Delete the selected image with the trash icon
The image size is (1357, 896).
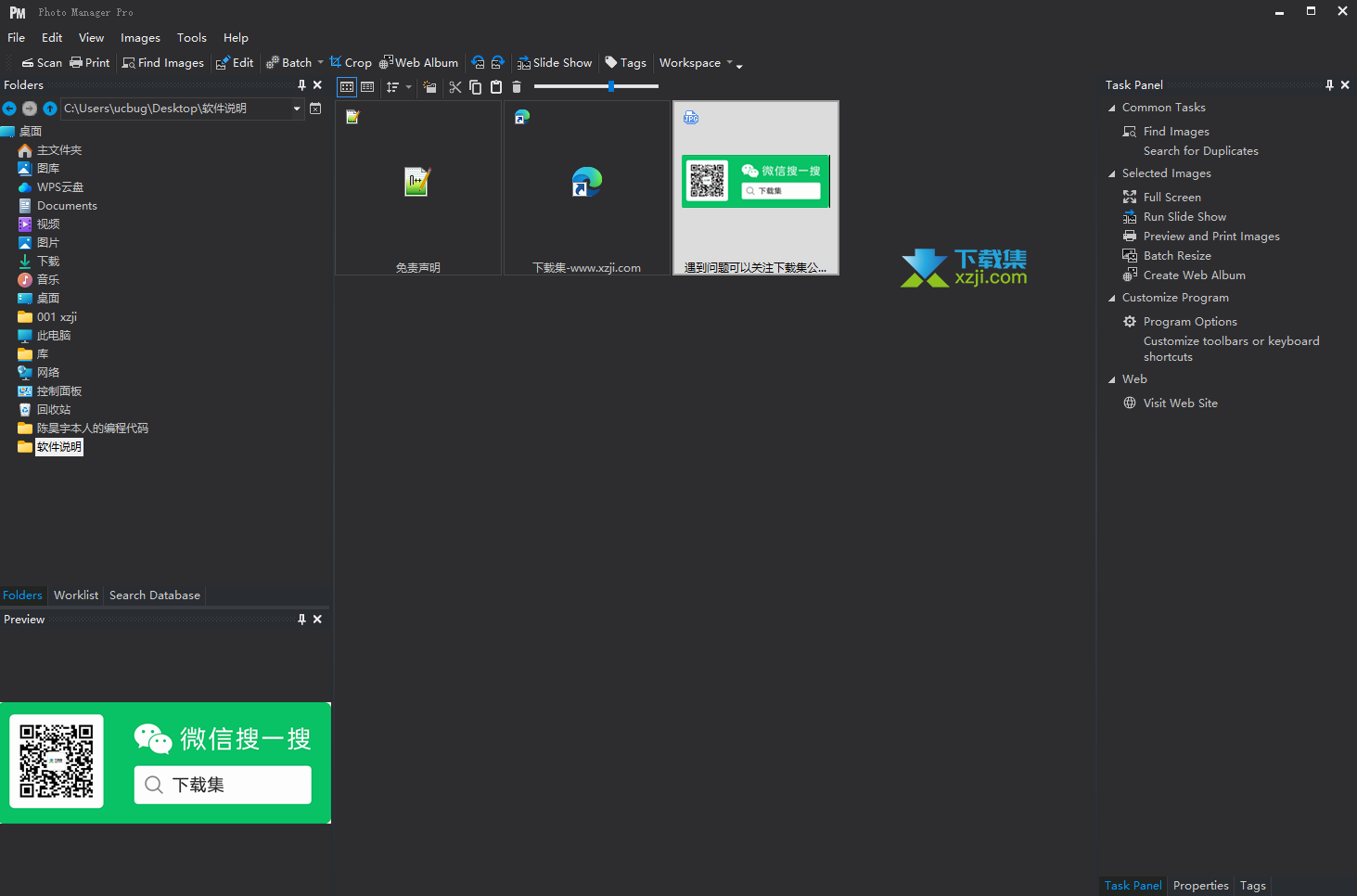pyautogui.click(x=517, y=87)
